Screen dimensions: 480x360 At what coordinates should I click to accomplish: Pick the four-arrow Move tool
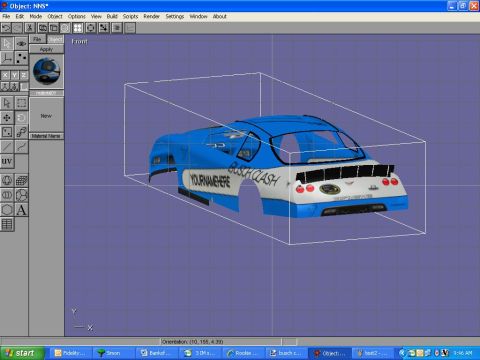(7, 118)
